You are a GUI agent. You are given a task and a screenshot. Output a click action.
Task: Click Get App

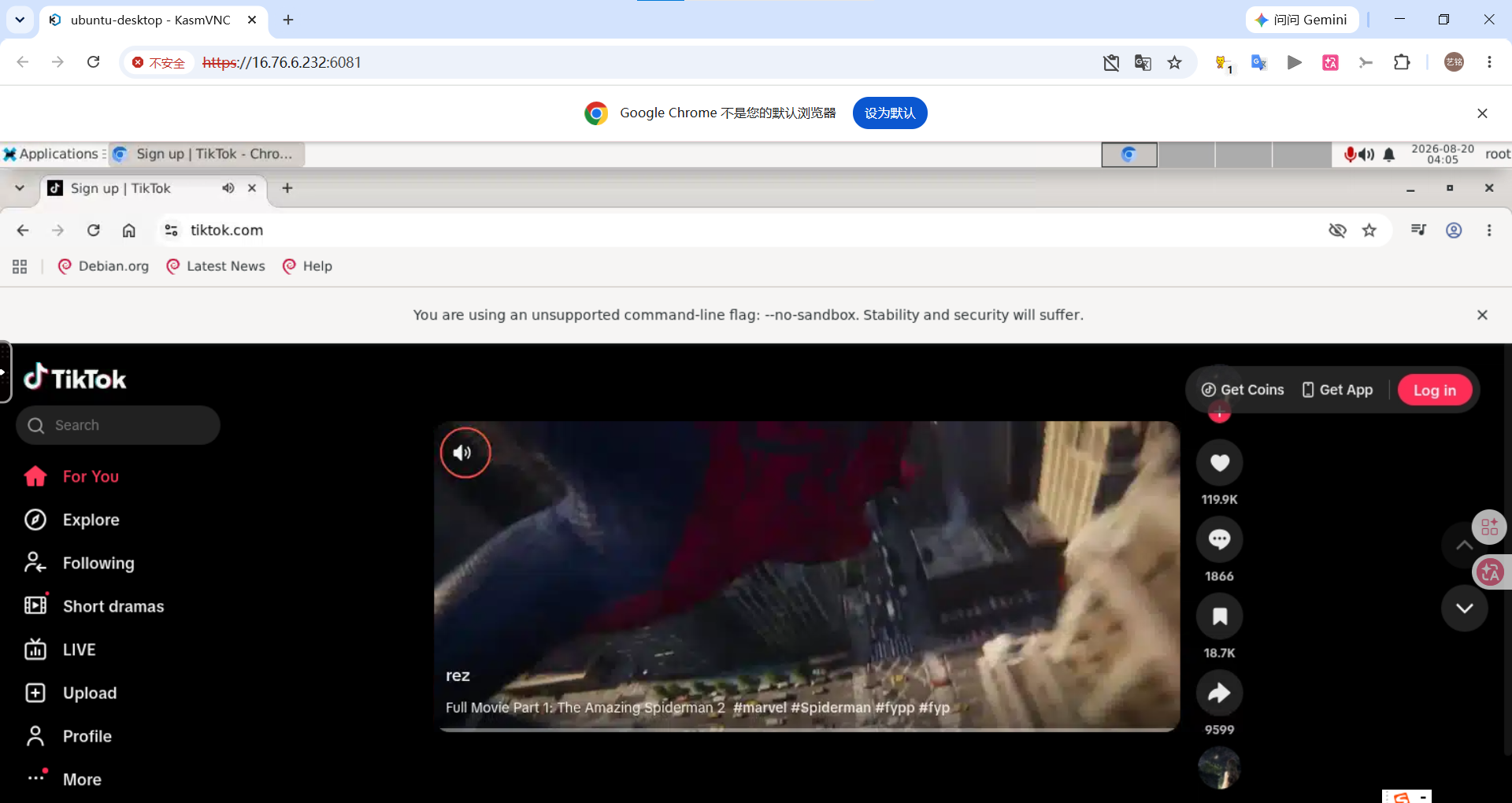pyautogui.click(x=1337, y=390)
